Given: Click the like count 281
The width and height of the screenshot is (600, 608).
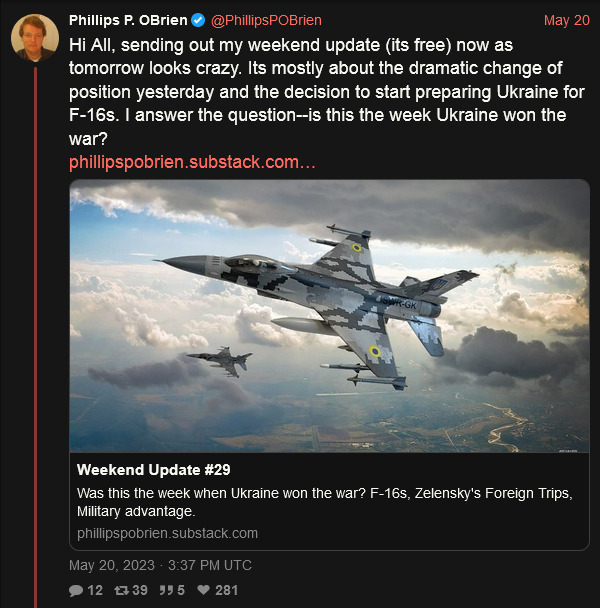Looking at the screenshot, I should pyautogui.click(x=227, y=590).
